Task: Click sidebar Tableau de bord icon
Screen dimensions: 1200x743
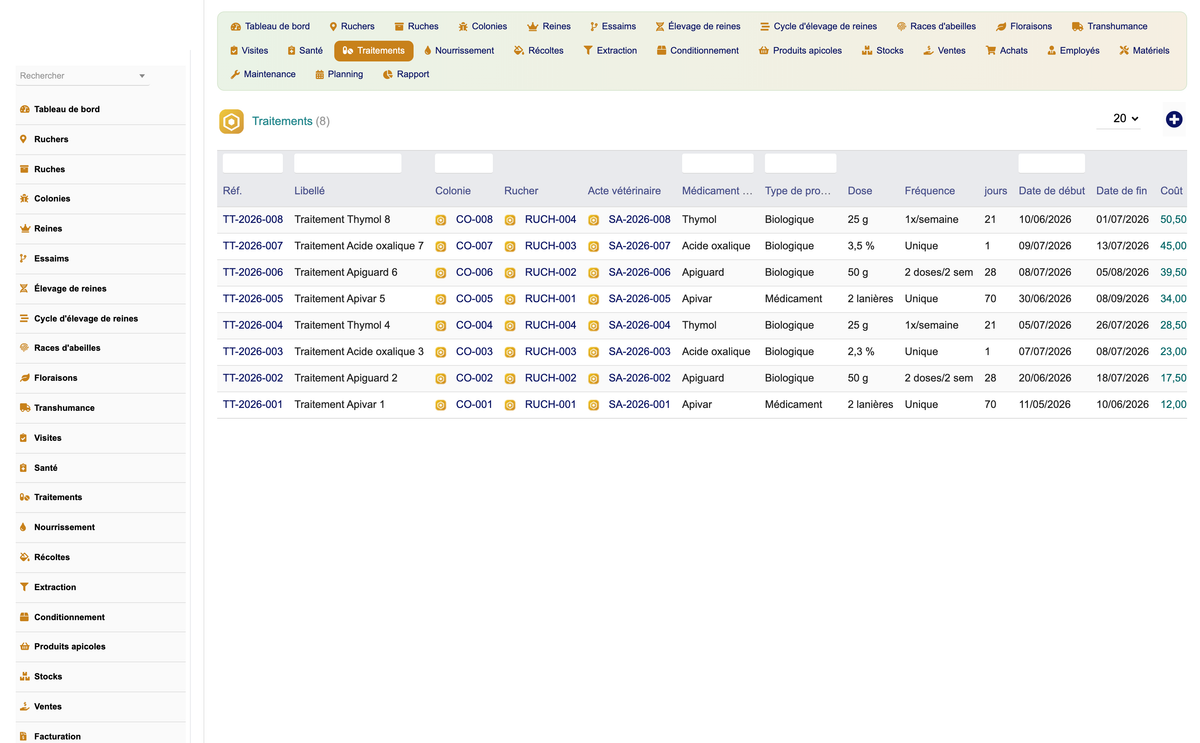Action: point(24,109)
